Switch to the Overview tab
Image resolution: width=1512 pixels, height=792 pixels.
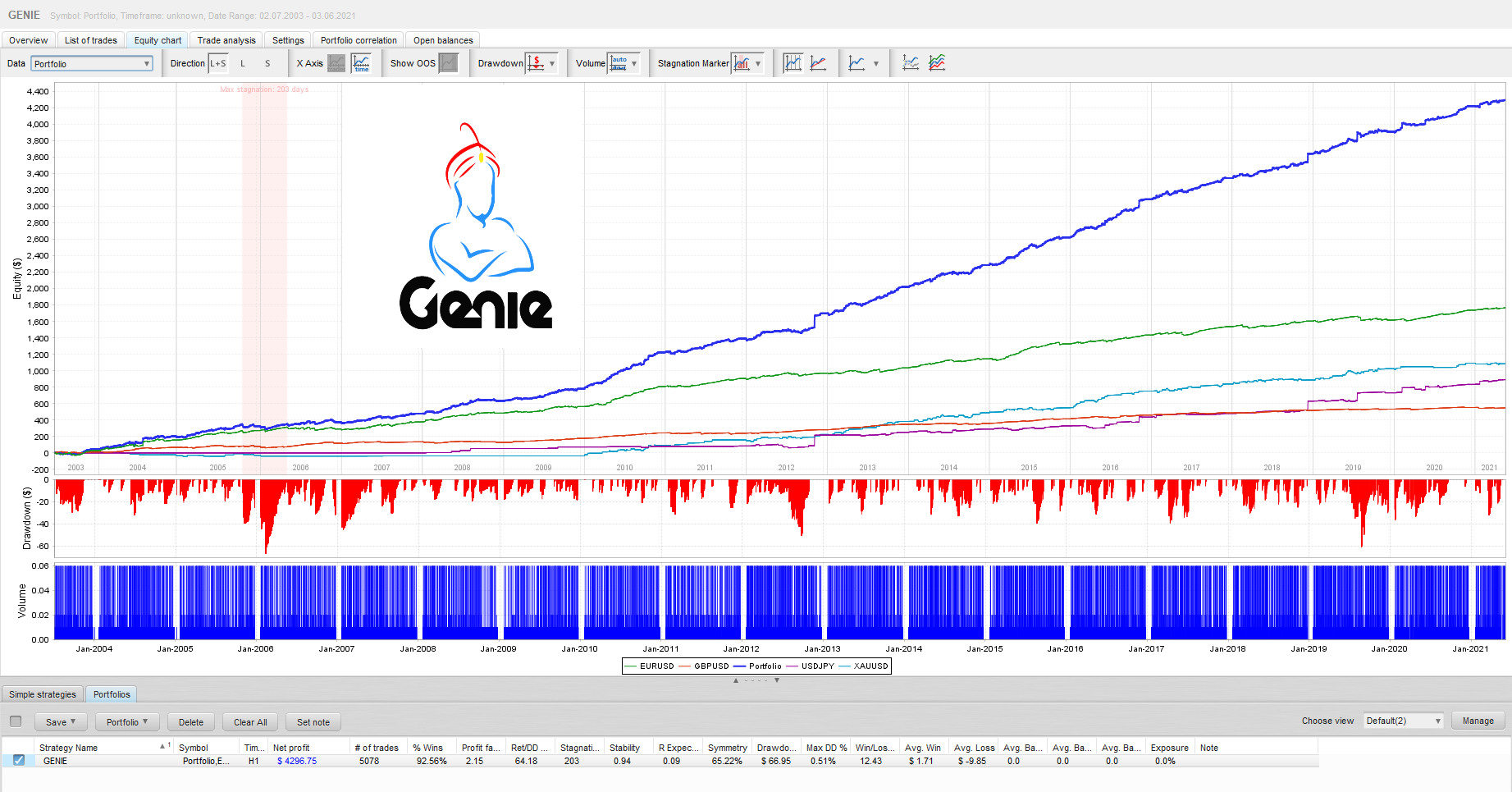pos(29,40)
